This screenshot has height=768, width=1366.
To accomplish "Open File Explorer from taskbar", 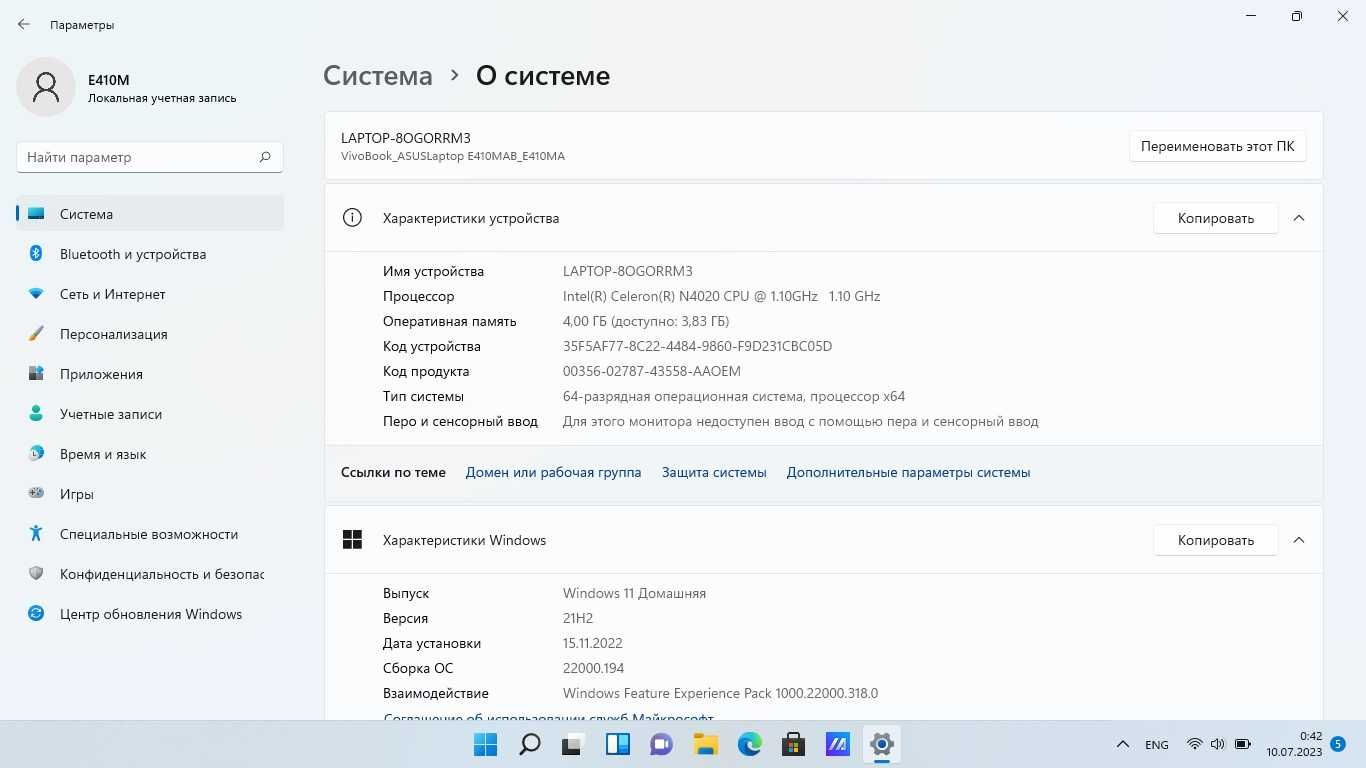I will click(706, 744).
